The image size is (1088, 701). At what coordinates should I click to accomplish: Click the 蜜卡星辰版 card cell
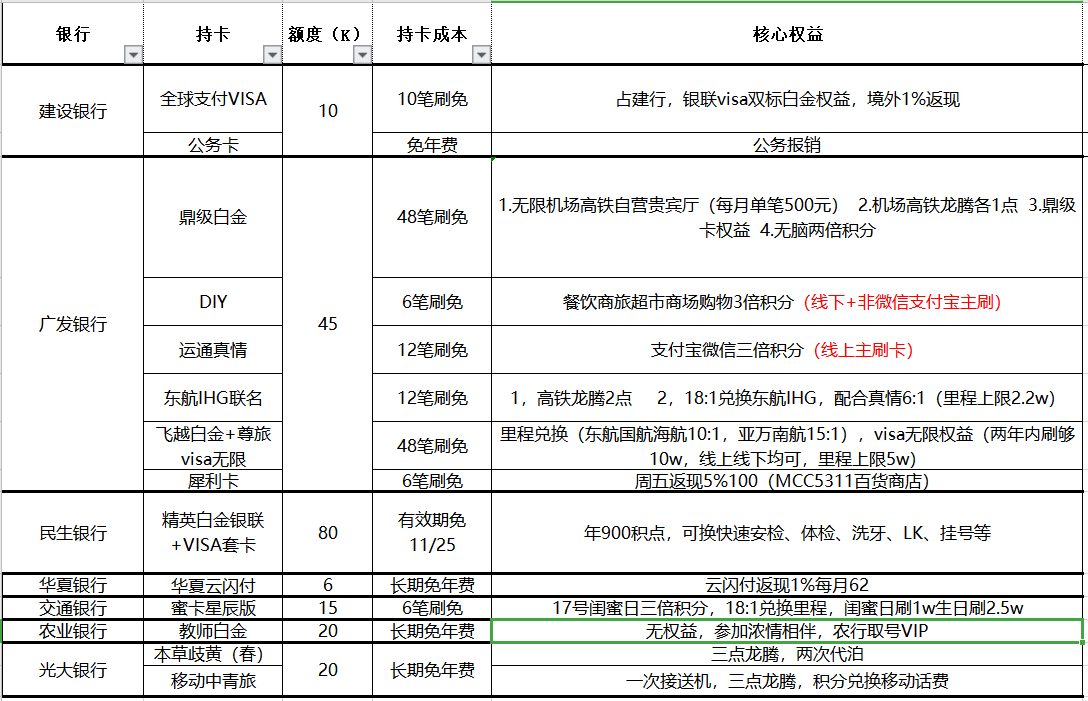coord(213,608)
